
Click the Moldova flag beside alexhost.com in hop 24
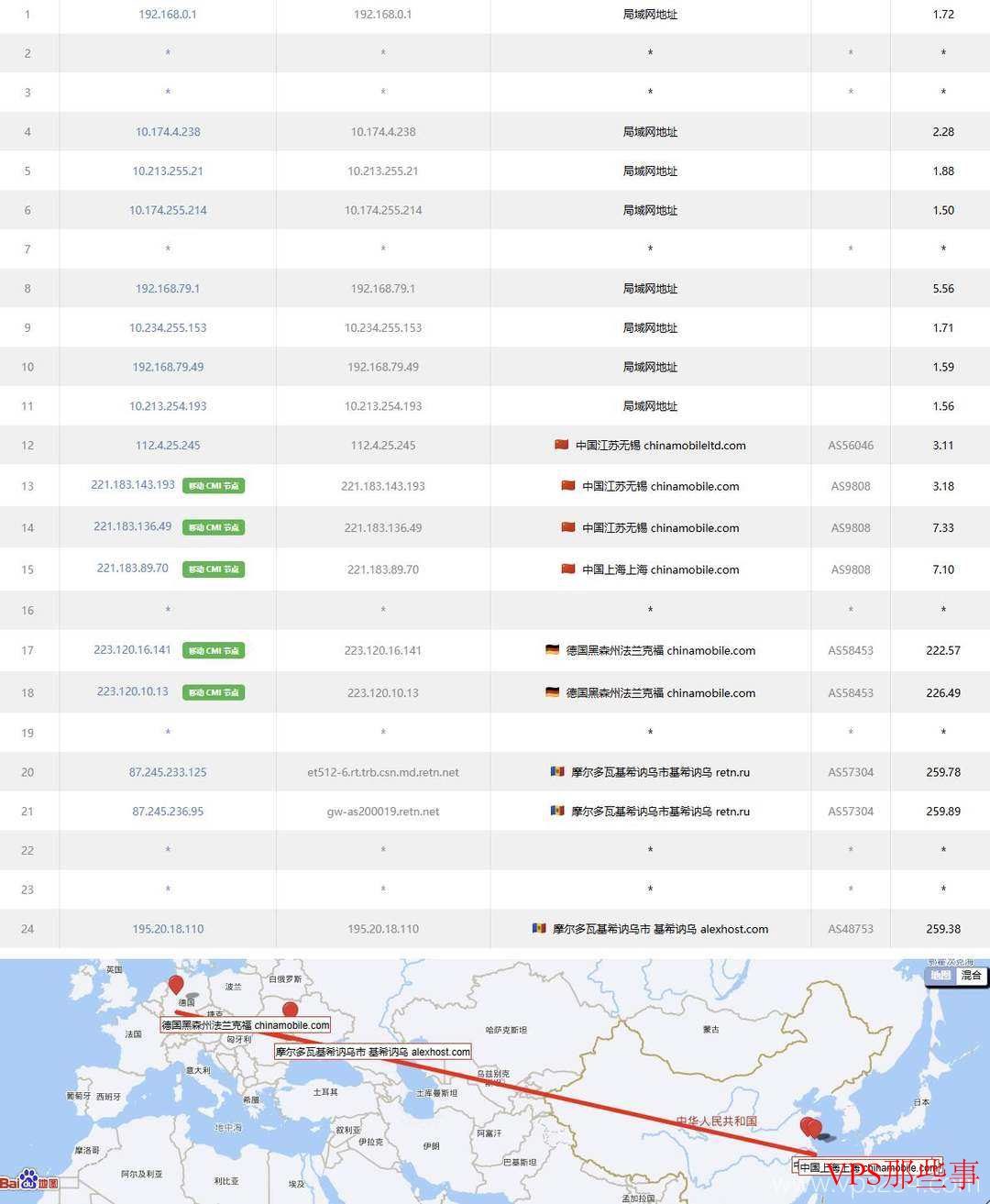click(x=539, y=928)
